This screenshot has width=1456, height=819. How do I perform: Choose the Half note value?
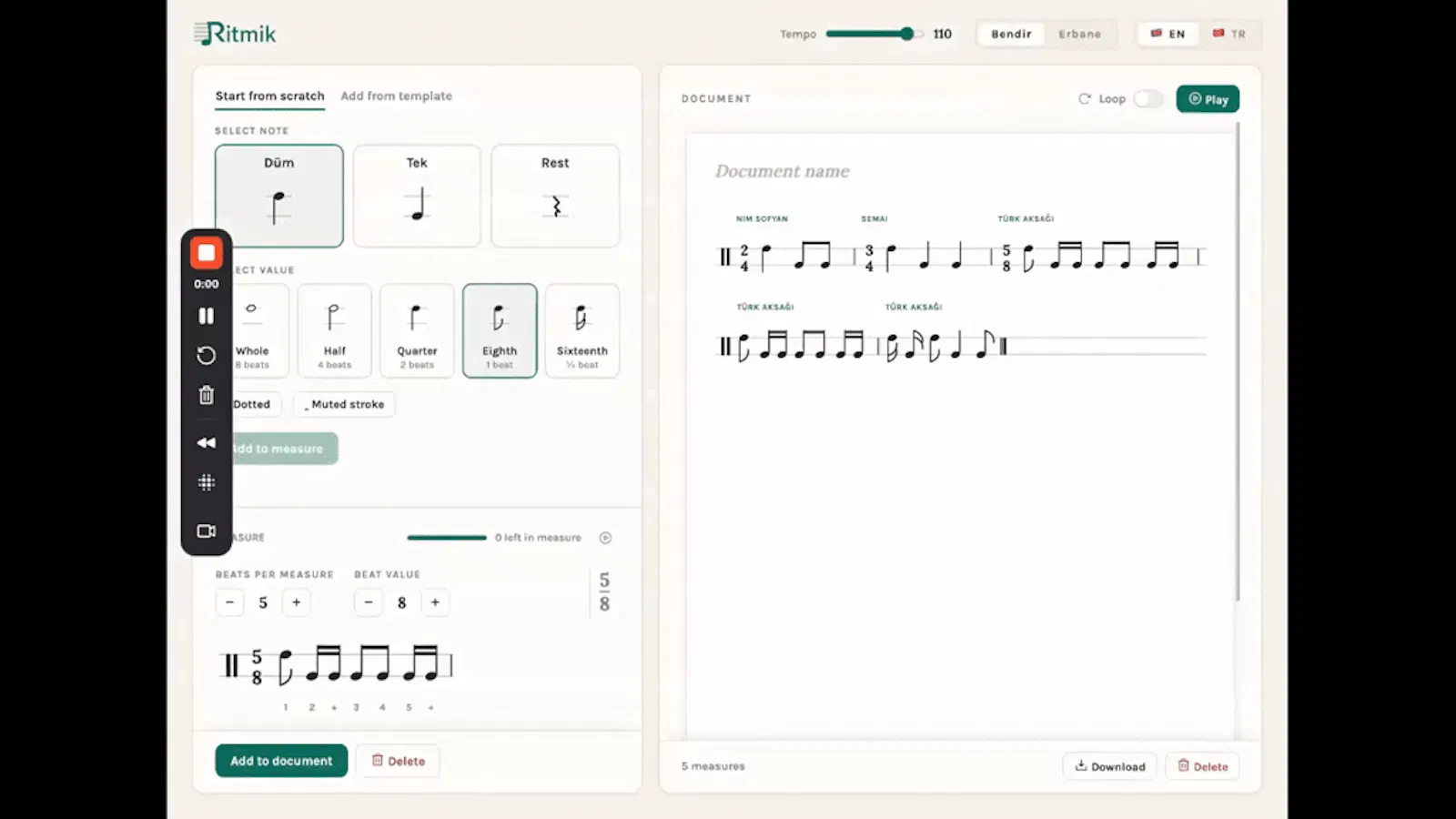pyautogui.click(x=335, y=330)
